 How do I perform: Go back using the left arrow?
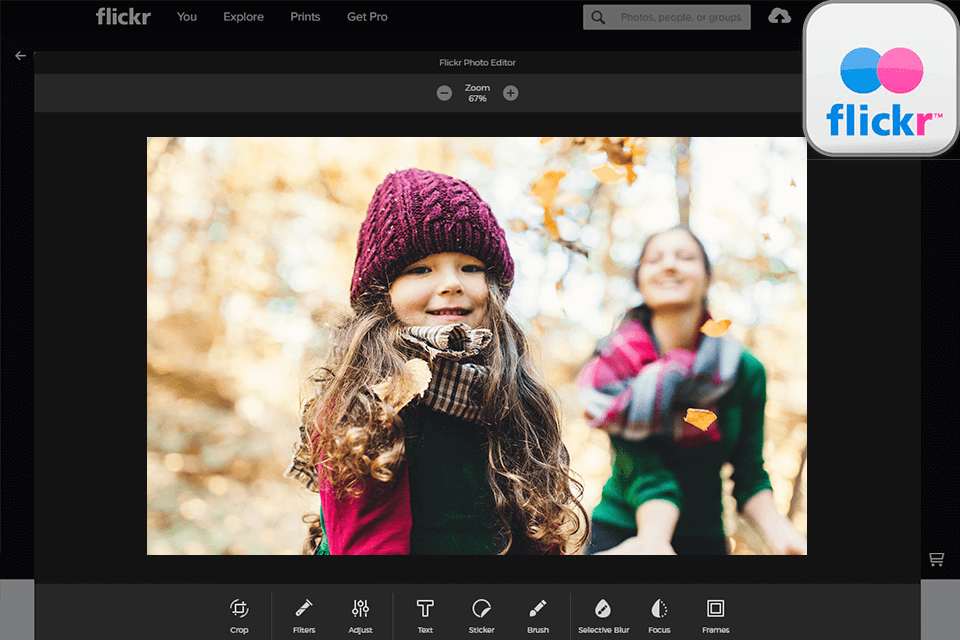point(20,56)
